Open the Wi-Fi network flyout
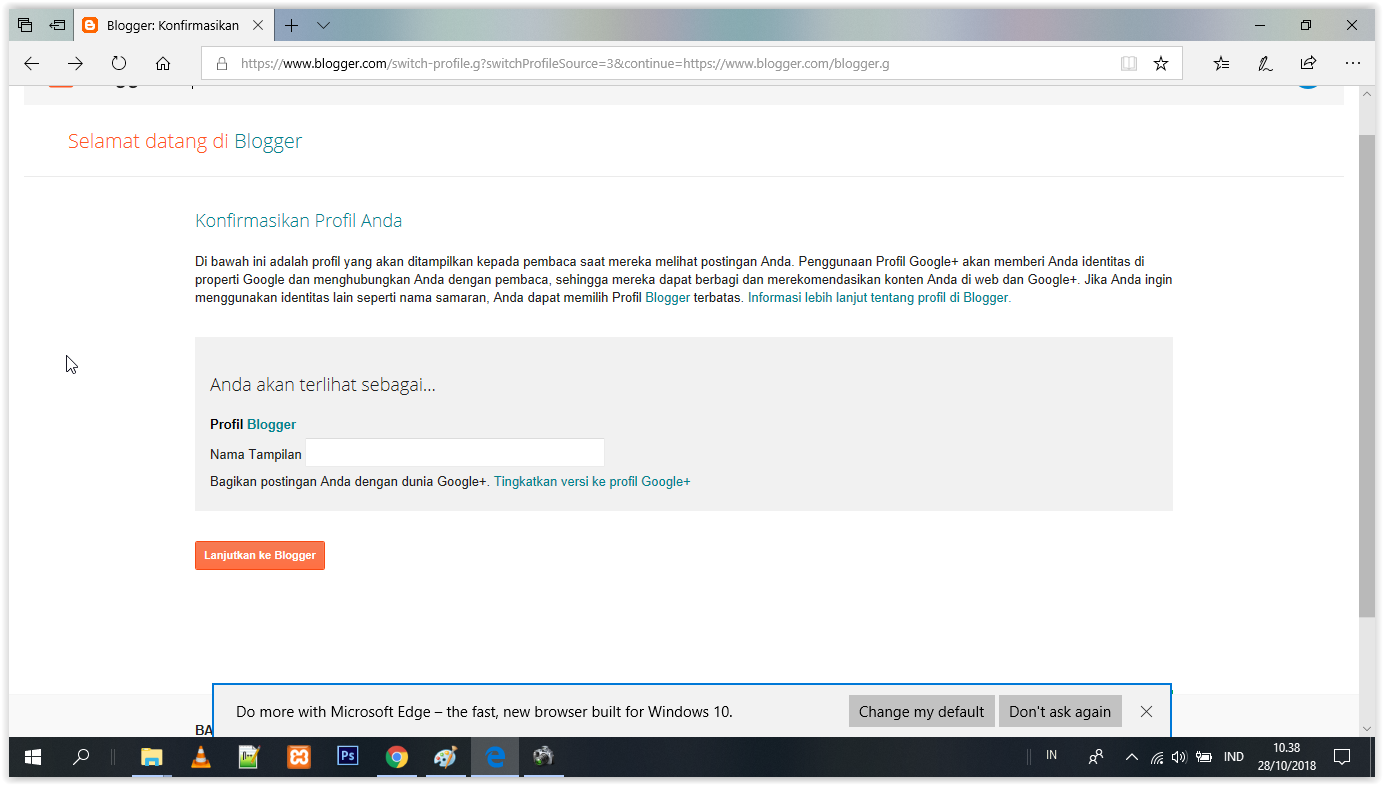 [1157, 758]
